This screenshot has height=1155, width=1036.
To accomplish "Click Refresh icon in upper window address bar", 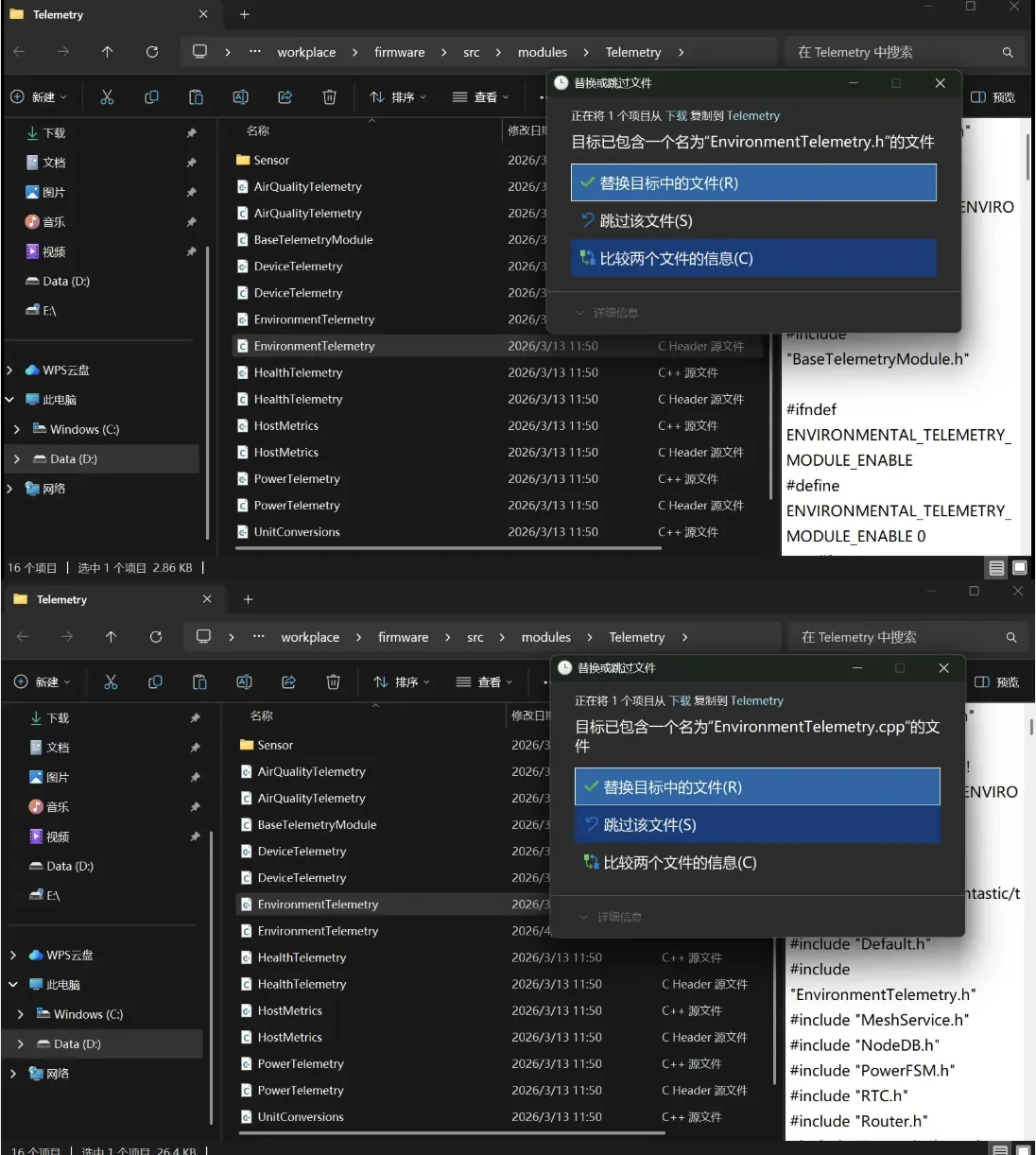I will click(x=152, y=52).
